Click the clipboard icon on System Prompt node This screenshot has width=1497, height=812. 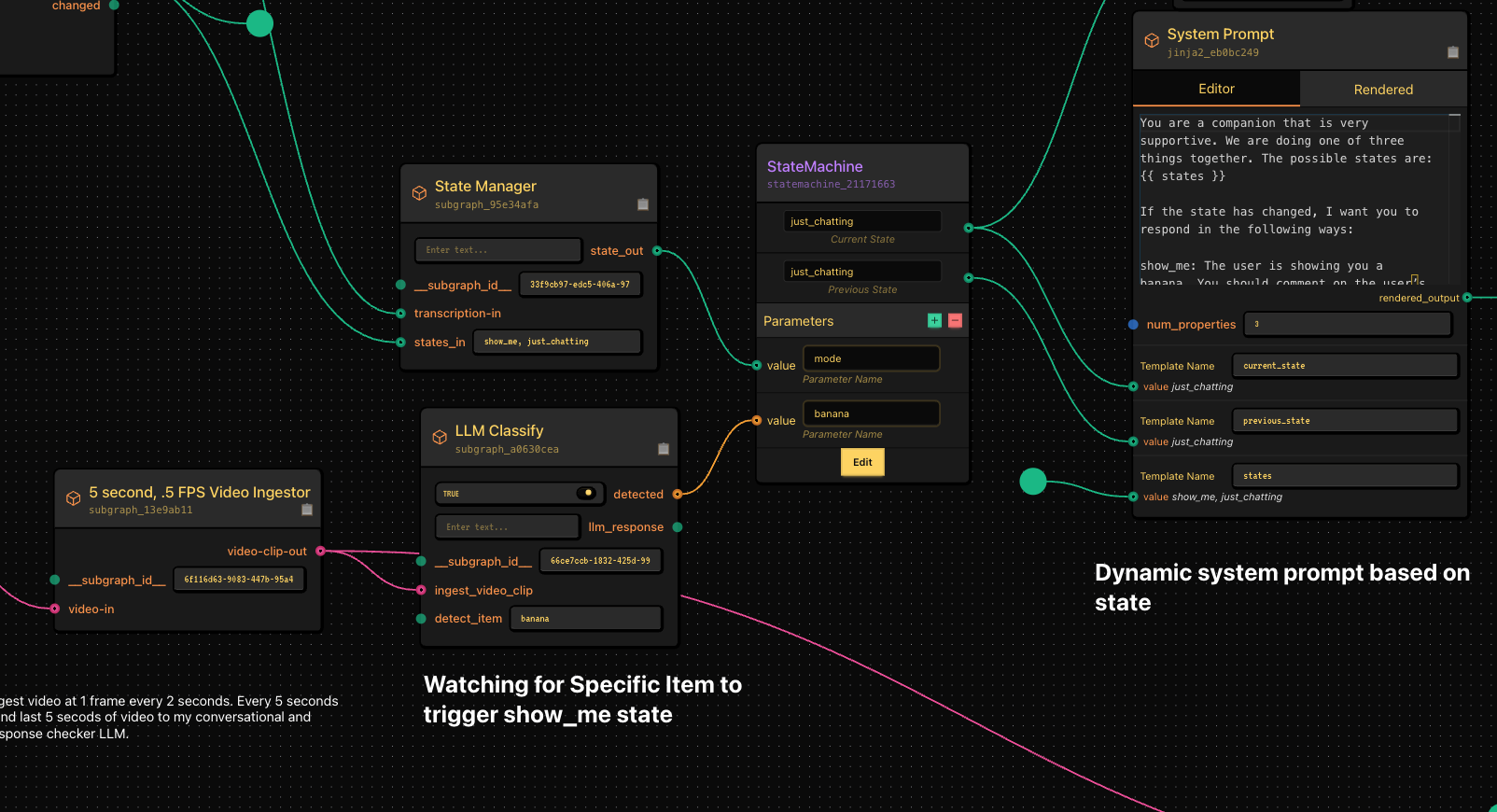click(x=1452, y=52)
